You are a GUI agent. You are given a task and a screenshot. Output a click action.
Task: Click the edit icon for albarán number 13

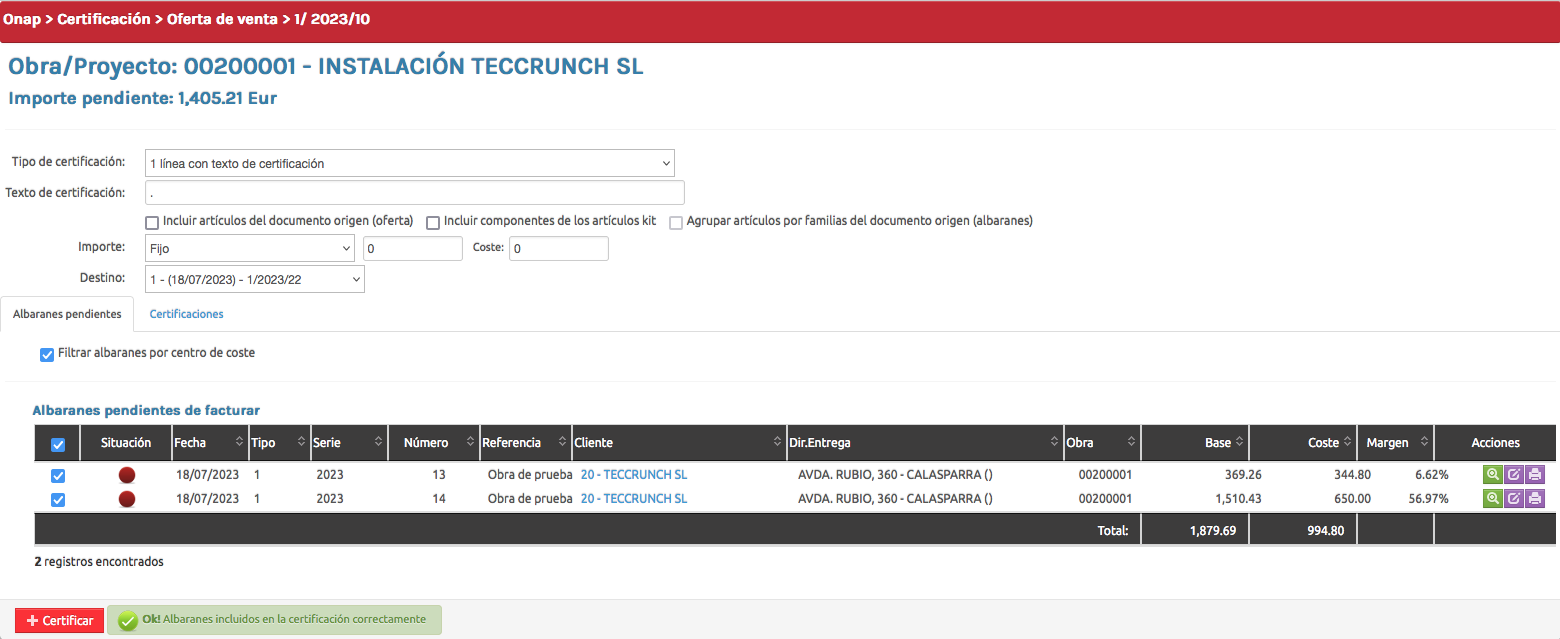1514,475
